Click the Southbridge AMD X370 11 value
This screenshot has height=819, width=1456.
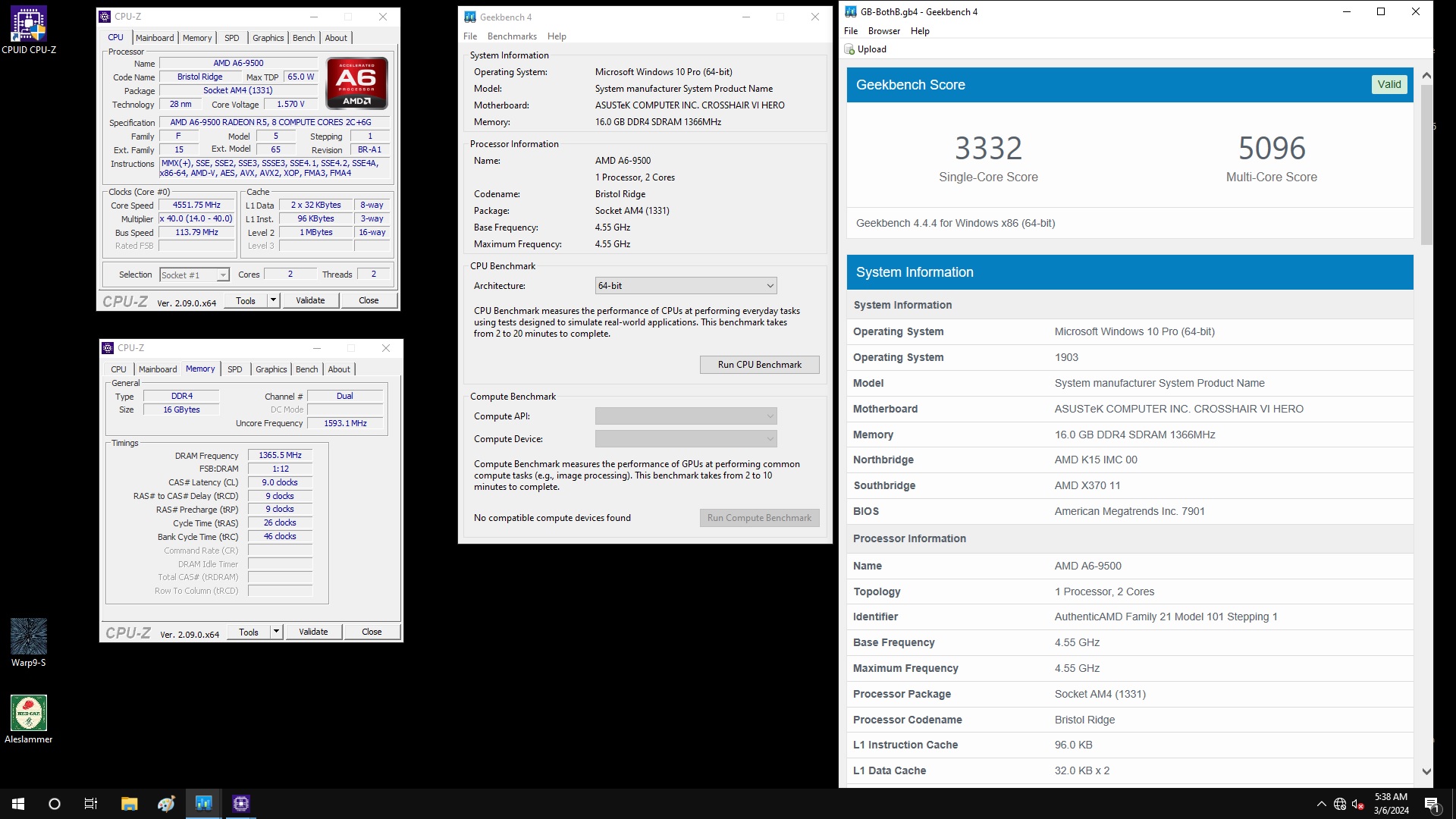point(1087,485)
